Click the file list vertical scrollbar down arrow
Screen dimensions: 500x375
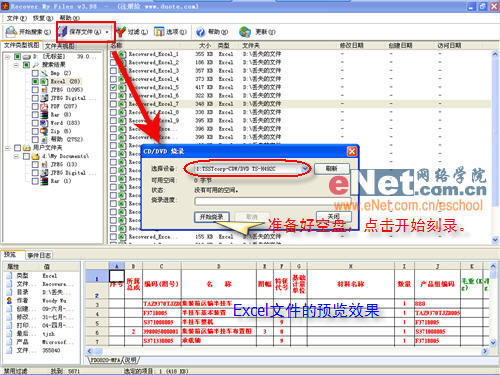pos(495,239)
